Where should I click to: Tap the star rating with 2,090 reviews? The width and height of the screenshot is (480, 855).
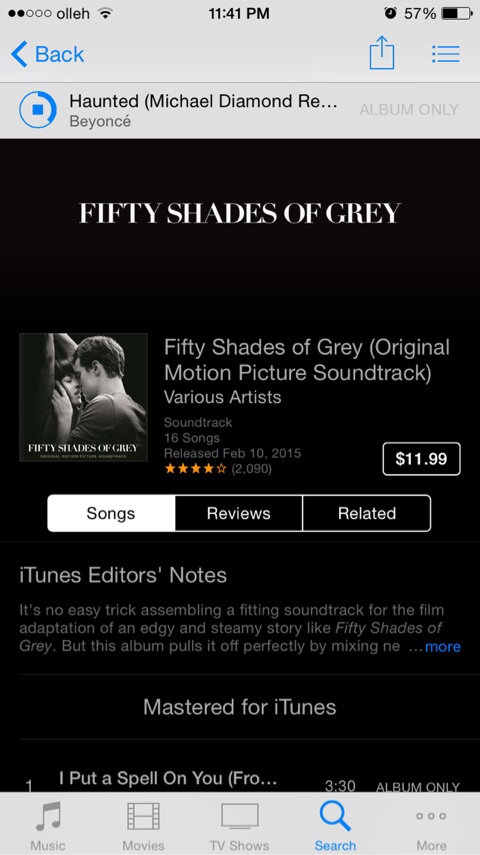coord(218,468)
